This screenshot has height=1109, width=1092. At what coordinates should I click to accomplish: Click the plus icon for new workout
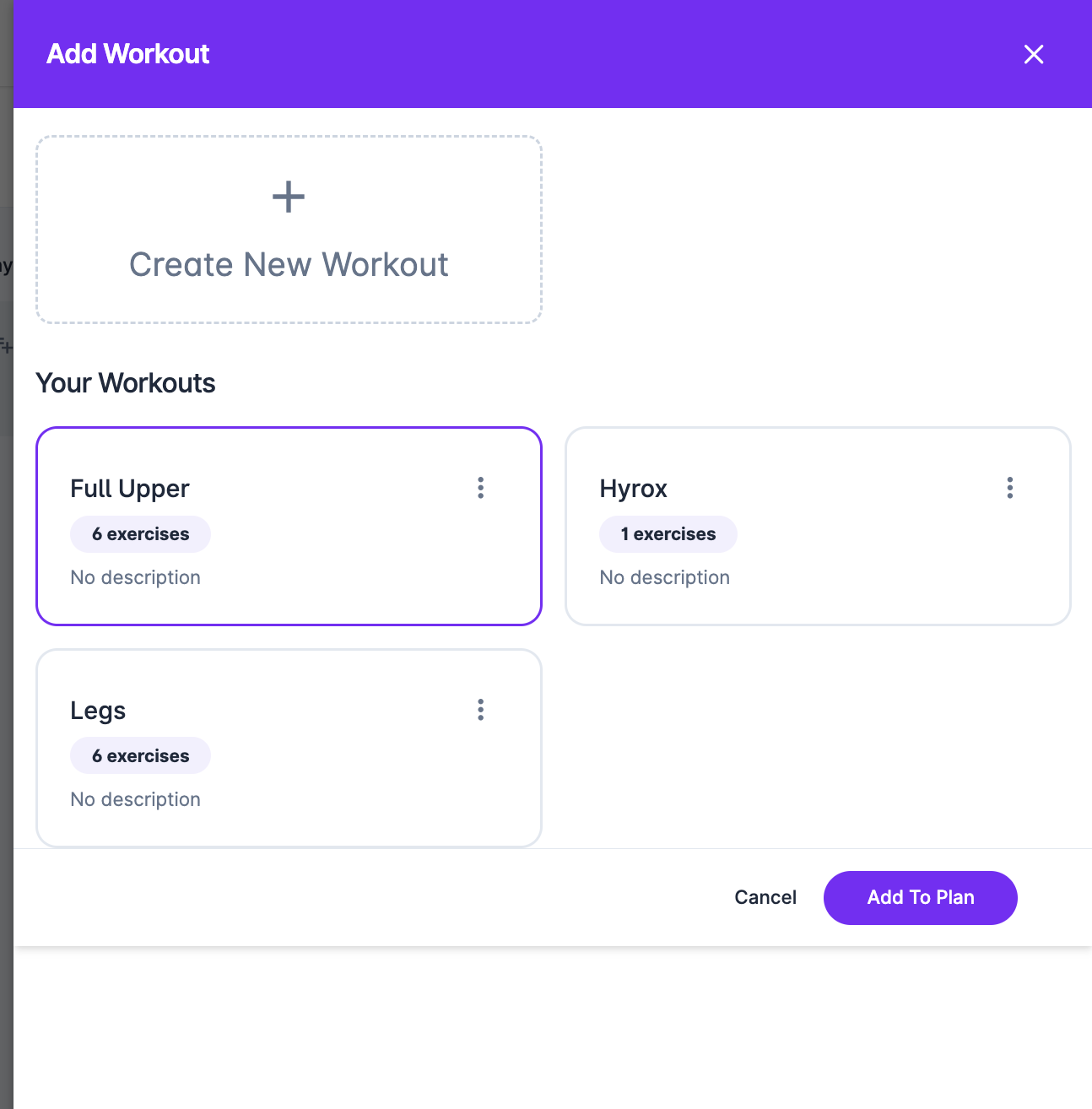pyautogui.click(x=289, y=197)
